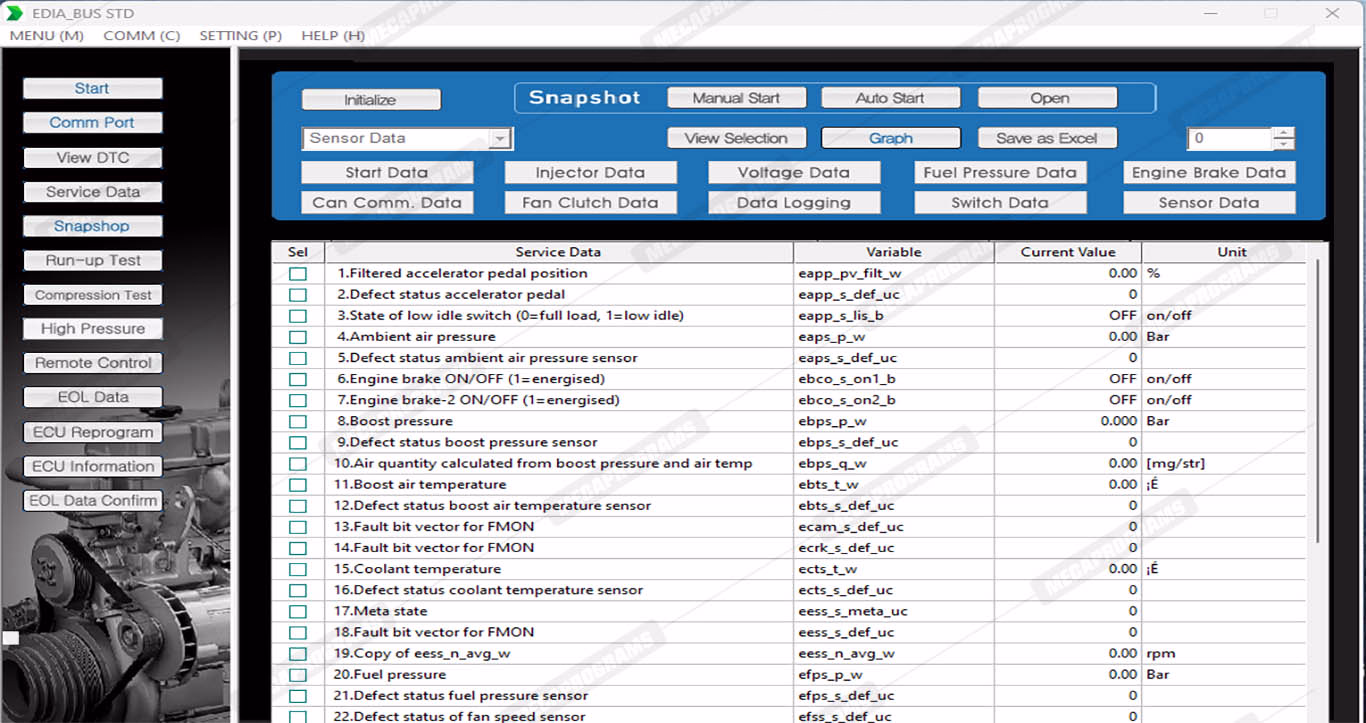The image size is (1366, 723).
Task: Tick the Coolant temperature row checkbox
Action: click(298, 570)
